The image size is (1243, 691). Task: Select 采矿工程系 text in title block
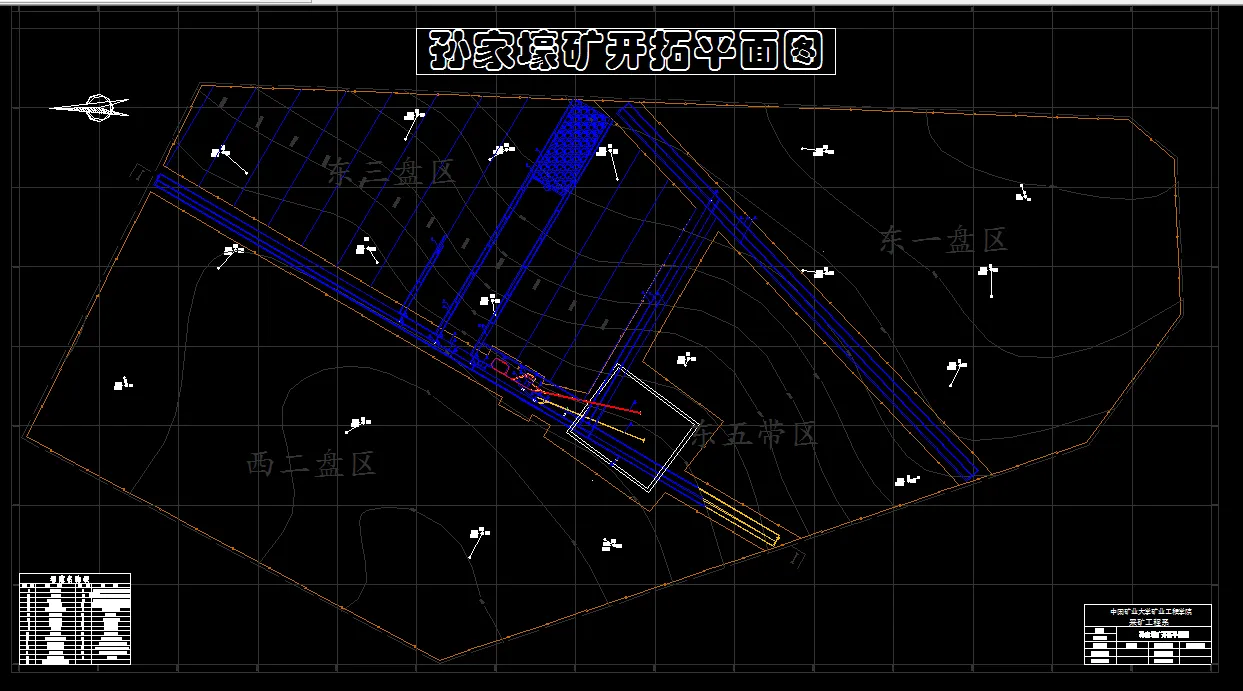[x=1147, y=620]
